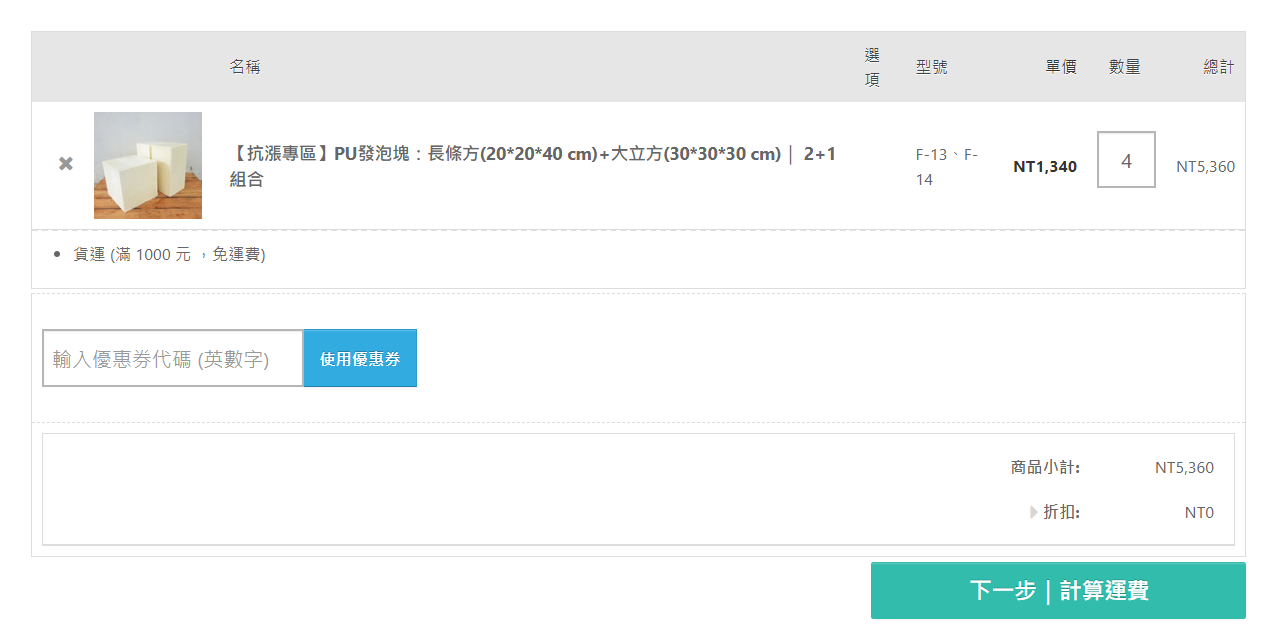Click the 商品小計 label
1267x637 pixels.
point(1045,467)
